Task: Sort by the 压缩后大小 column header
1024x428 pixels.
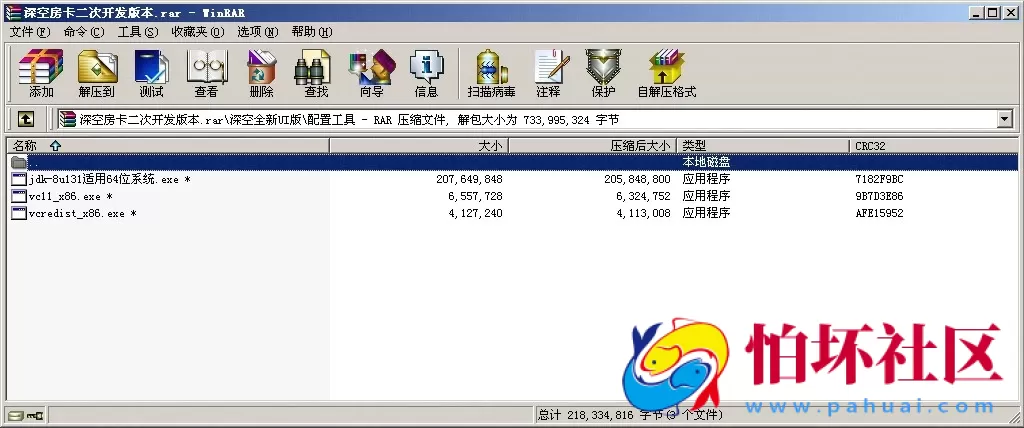Action: (592, 146)
